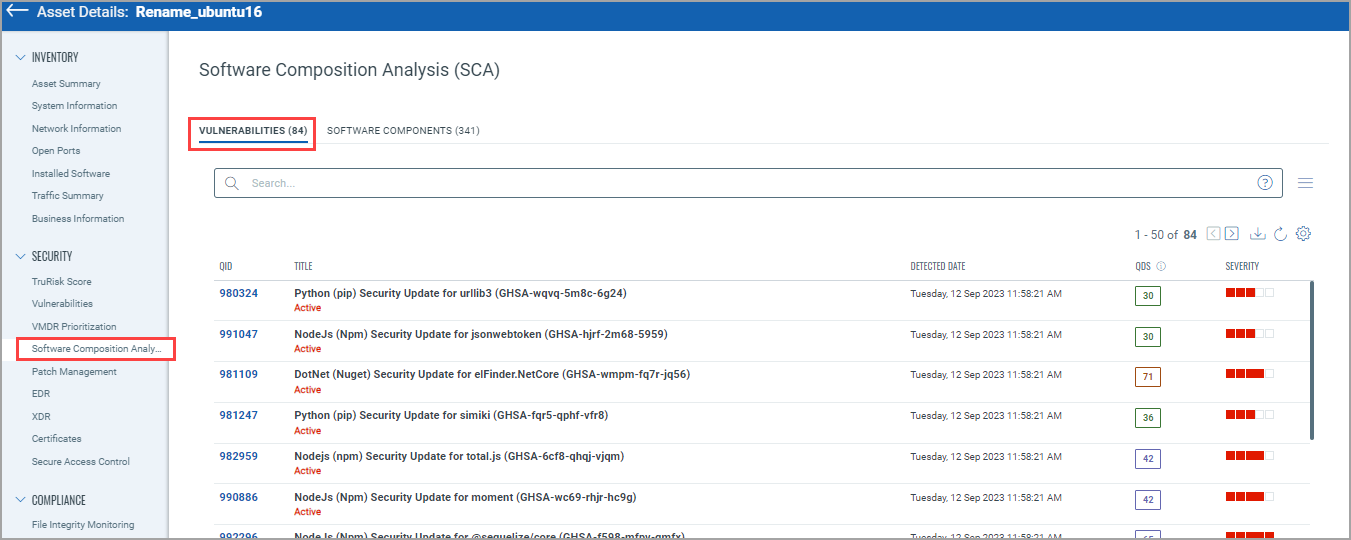Open Installed Software in sidebar
The image size is (1351, 540).
coord(71,174)
